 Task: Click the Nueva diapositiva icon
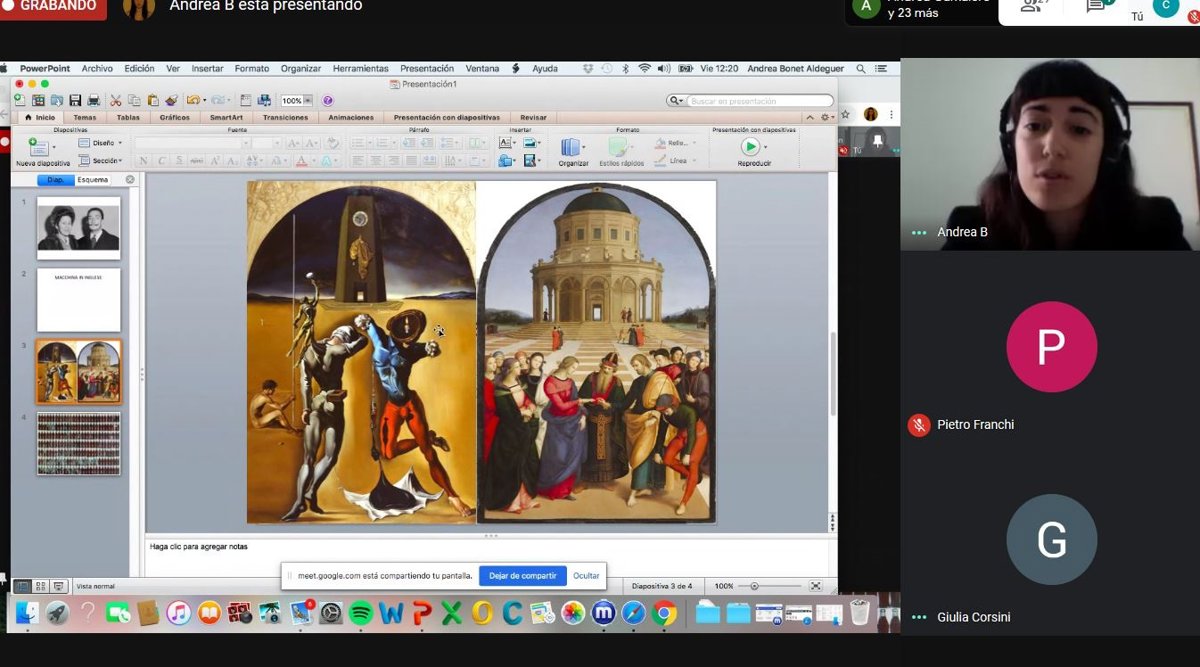(38, 148)
